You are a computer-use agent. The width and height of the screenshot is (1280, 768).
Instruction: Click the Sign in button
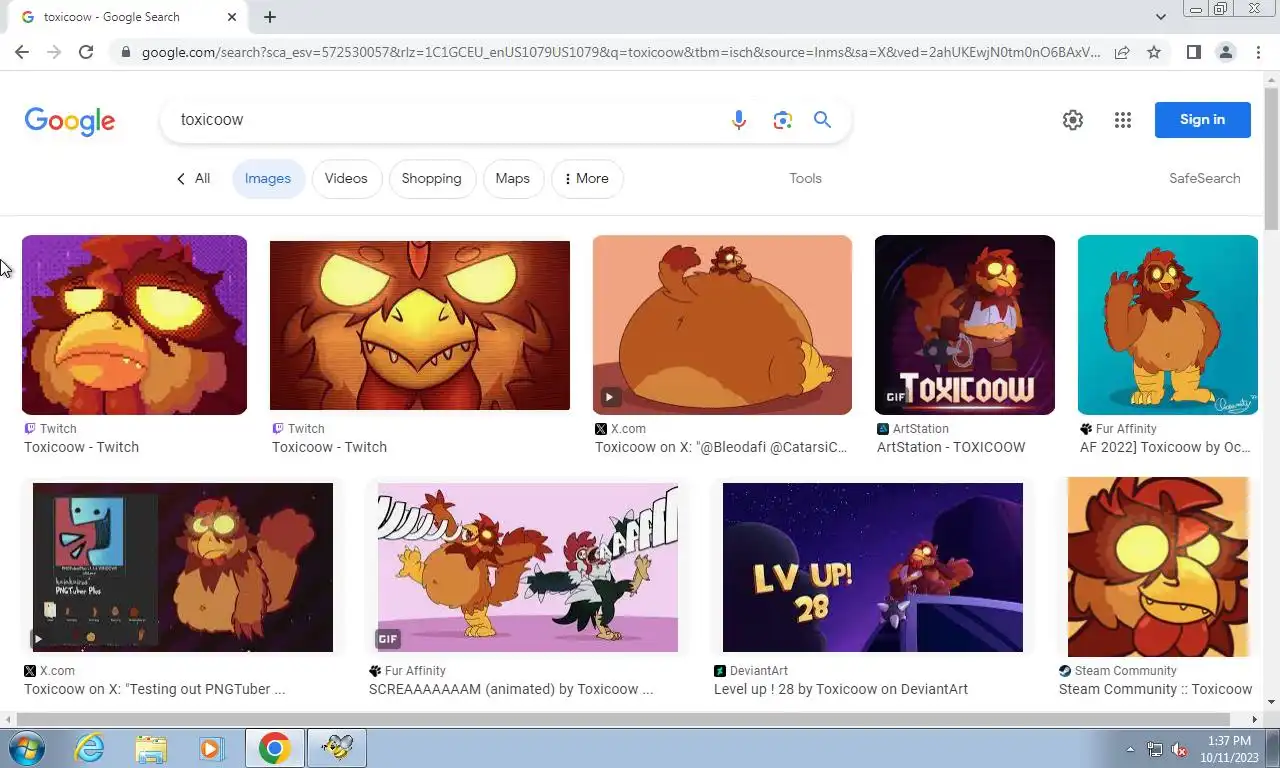click(x=1202, y=120)
